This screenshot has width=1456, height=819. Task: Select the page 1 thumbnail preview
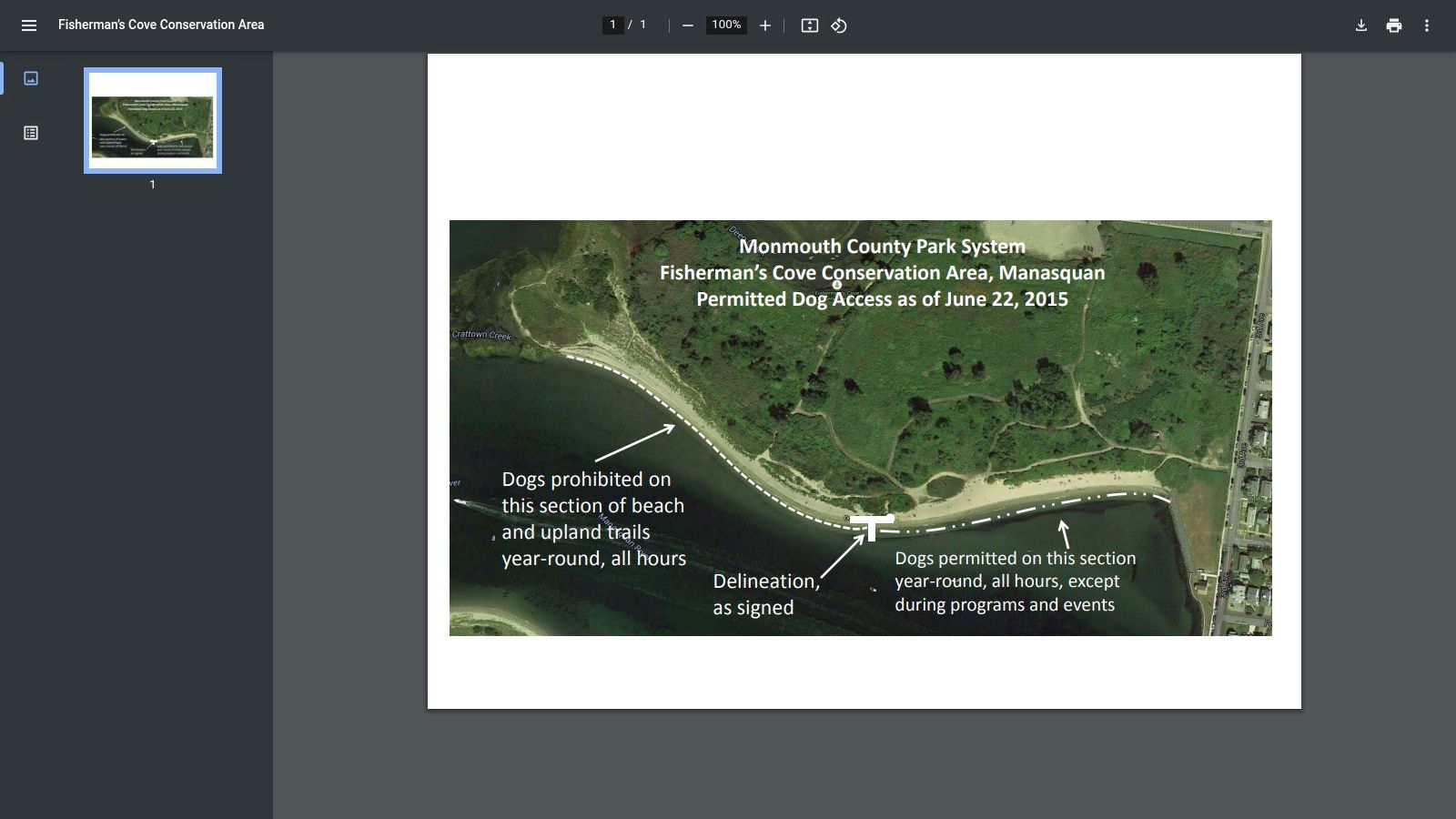[153, 120]
